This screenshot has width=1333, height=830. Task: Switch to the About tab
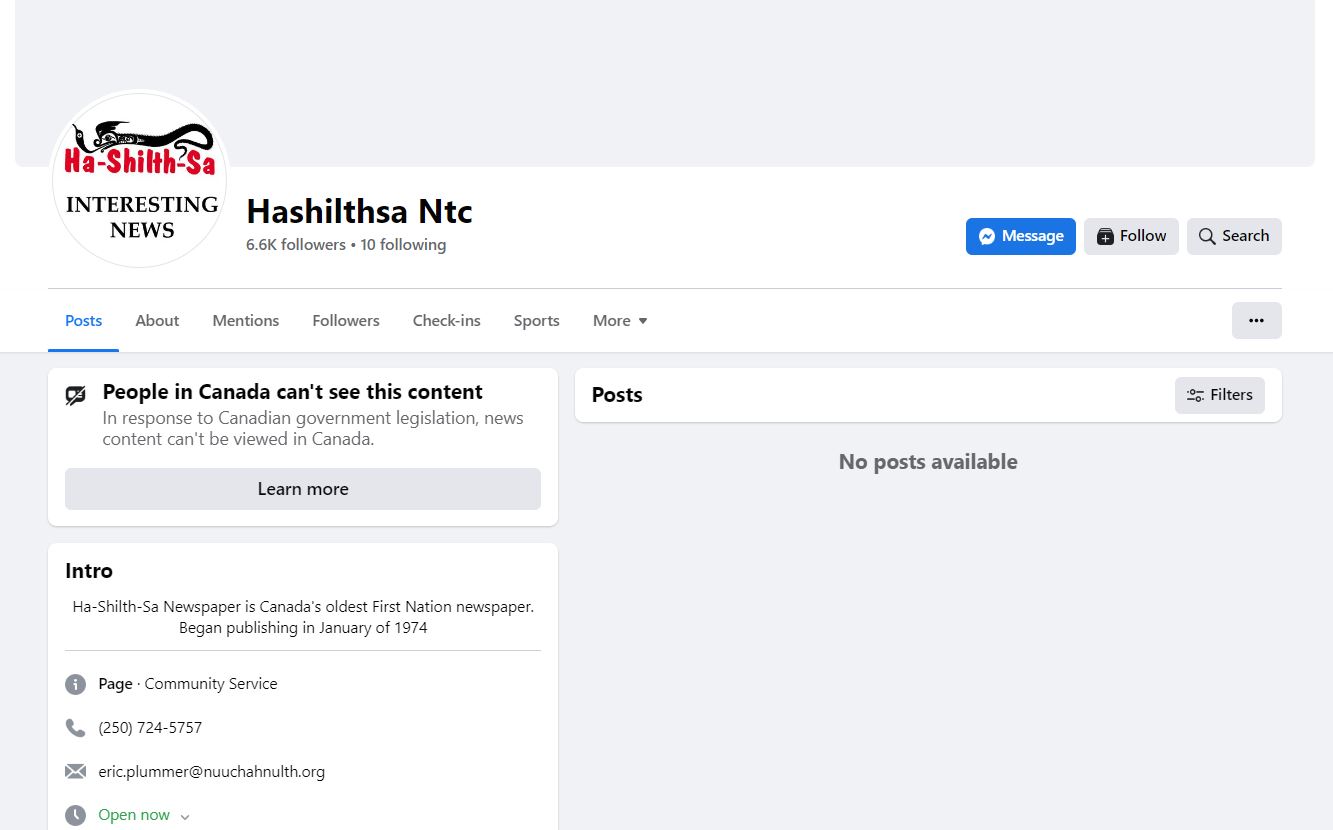pyautogui.click(x=157, y=321)
